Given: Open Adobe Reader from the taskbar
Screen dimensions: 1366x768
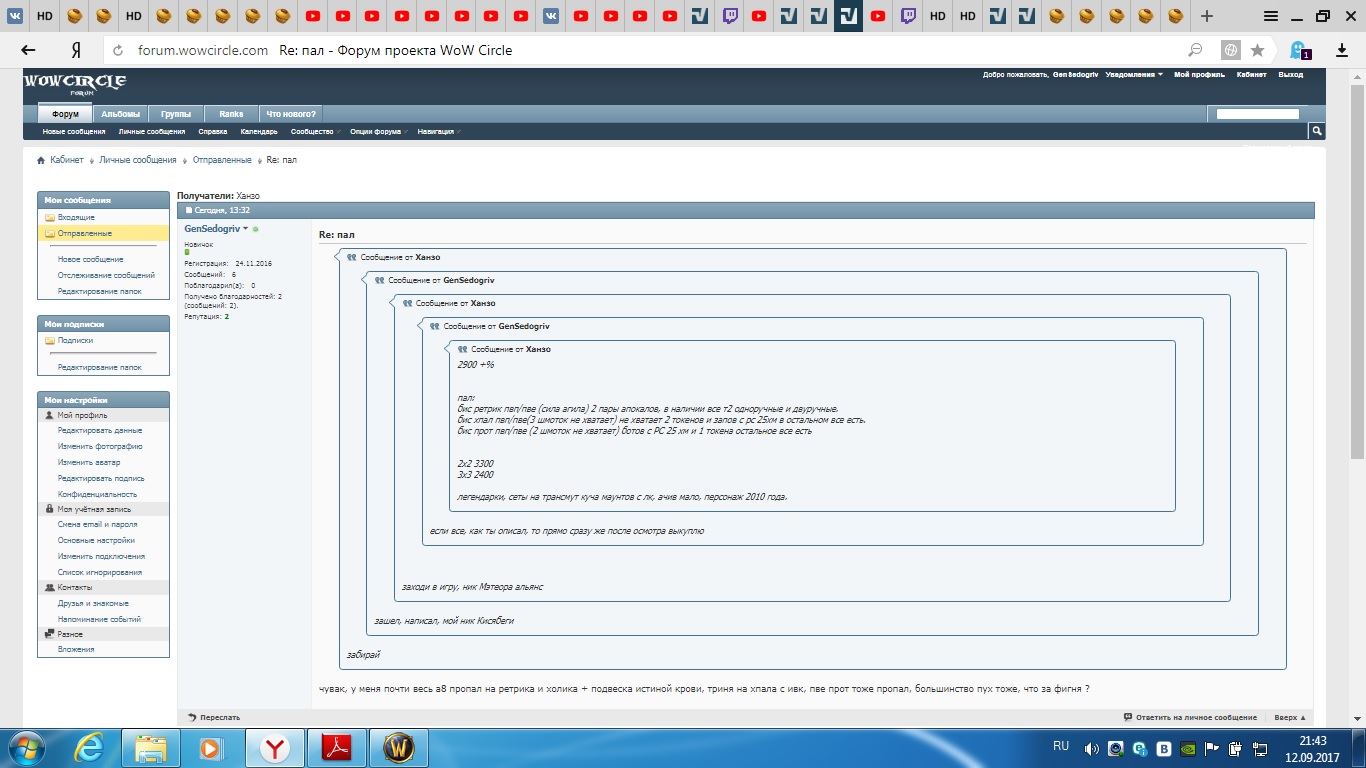Looking at the screenshot, I should (x=335, y=747).
